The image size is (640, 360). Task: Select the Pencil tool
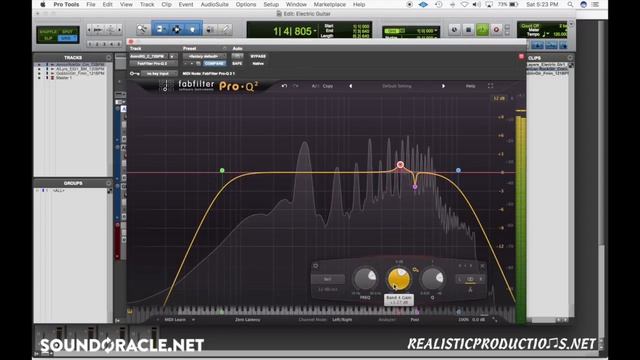point(225,29)
